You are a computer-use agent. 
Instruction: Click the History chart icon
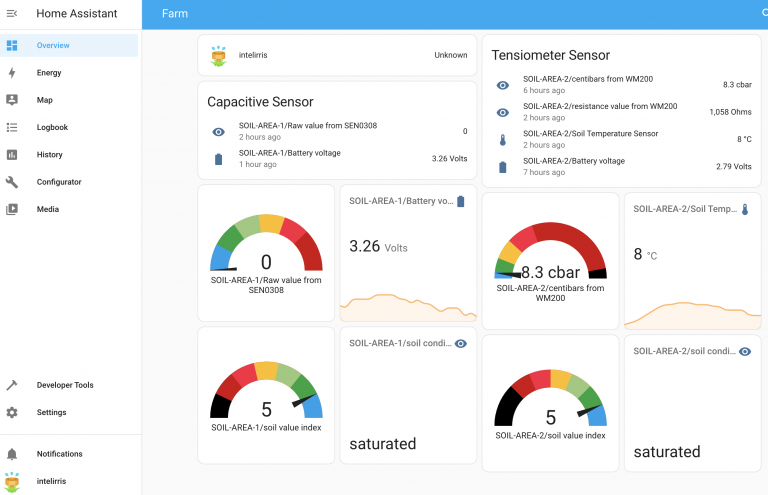[12, 155]
